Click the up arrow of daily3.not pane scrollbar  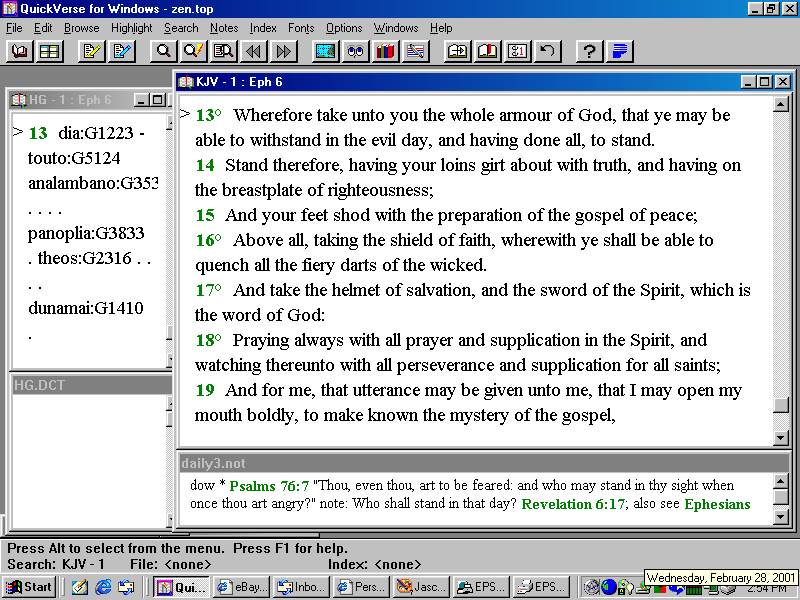point(781,481)
